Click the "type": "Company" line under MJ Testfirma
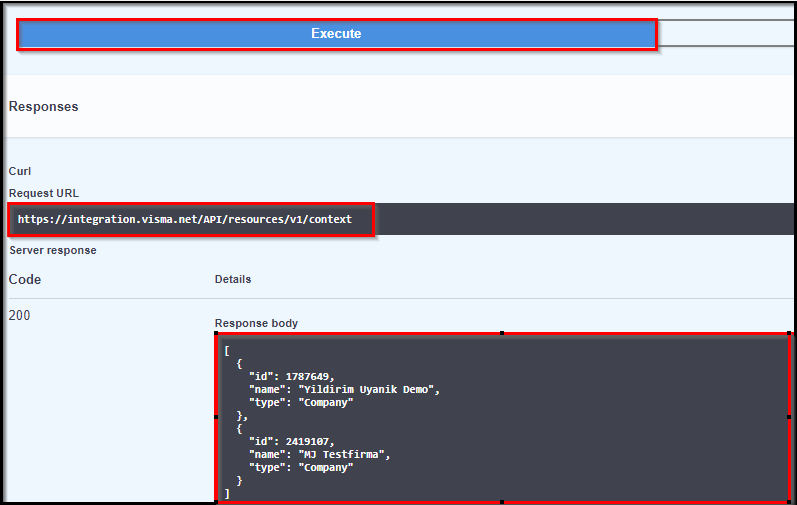Viewport: 797px width, 505px height. point(301,468)
